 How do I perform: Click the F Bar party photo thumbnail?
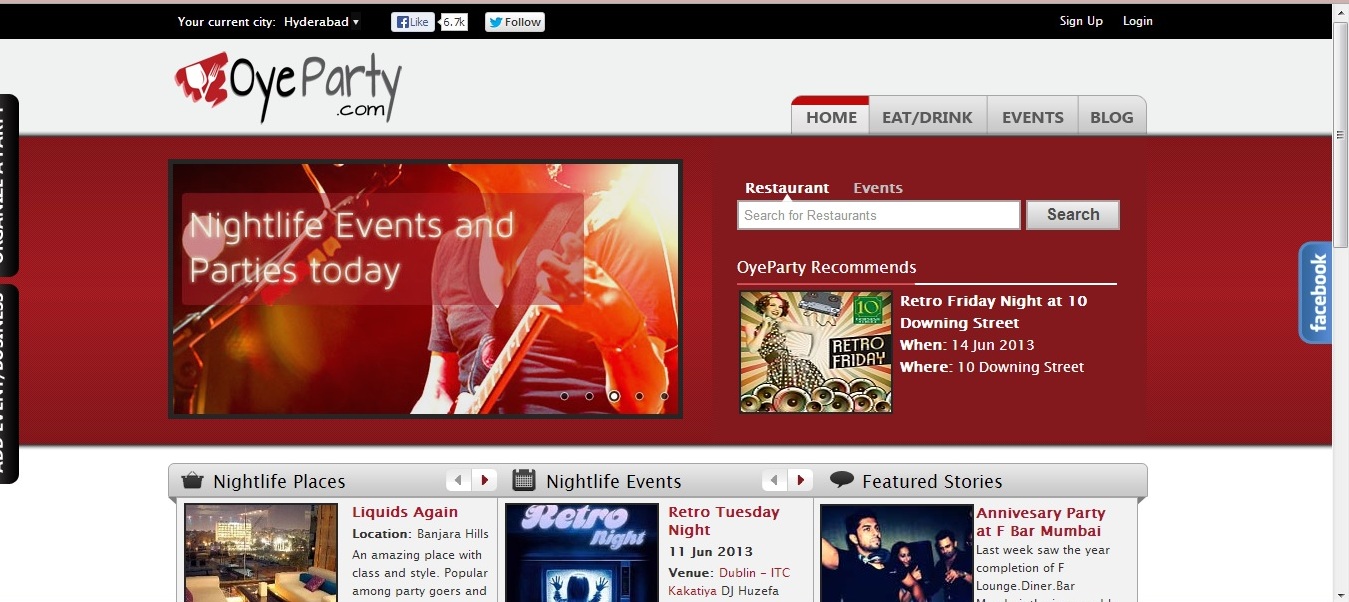(x=897, y=552)
